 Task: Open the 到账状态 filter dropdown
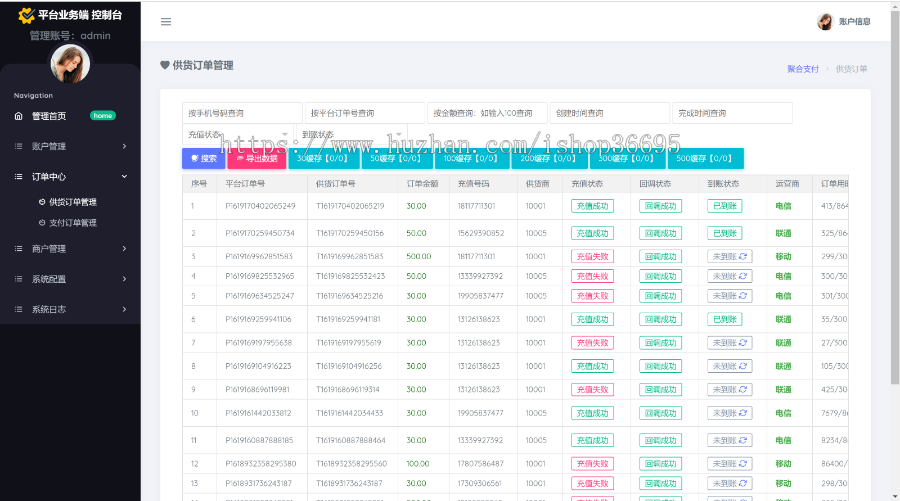click(x=350, y=135)
